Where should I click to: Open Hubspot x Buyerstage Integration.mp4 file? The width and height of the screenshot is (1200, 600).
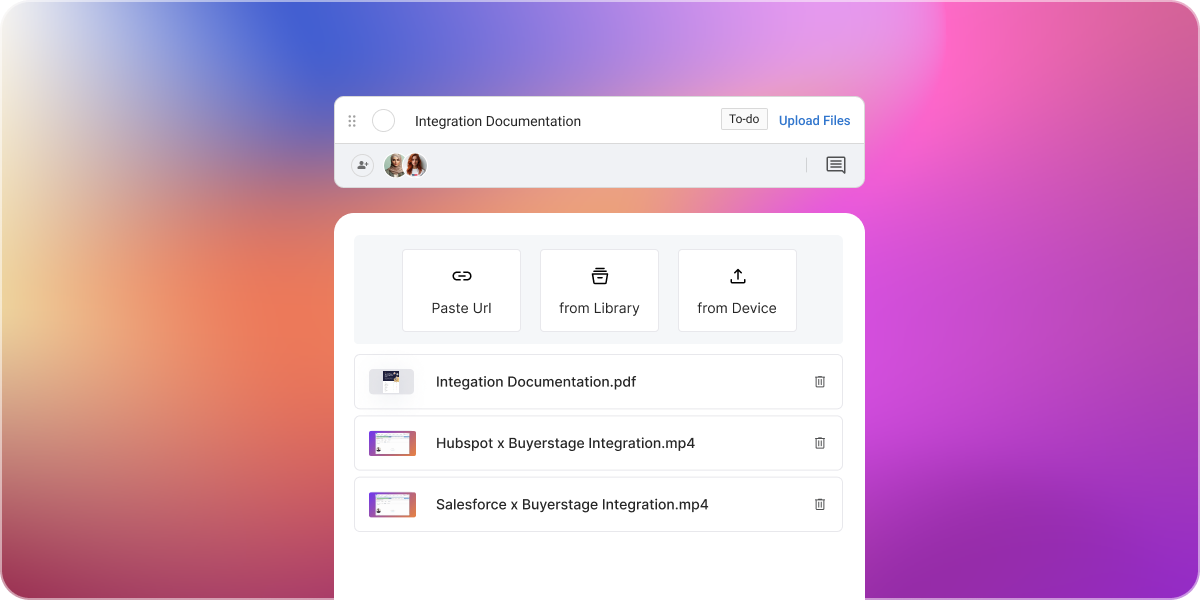(598, 443)
